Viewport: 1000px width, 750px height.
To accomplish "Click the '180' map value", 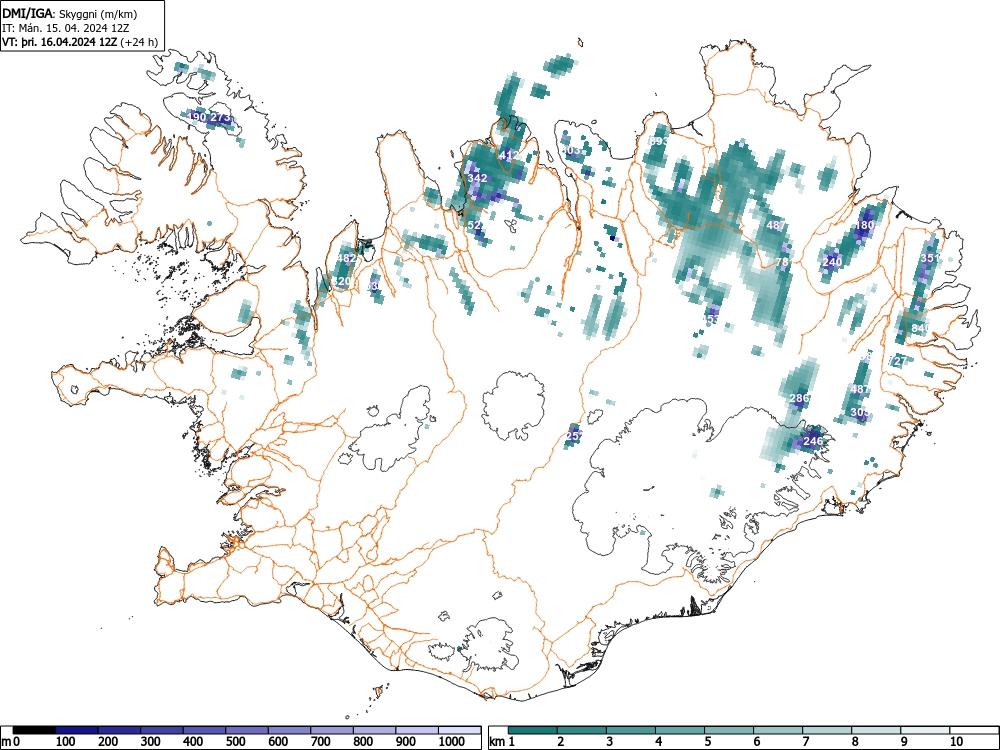I will (x=865, y=225).
